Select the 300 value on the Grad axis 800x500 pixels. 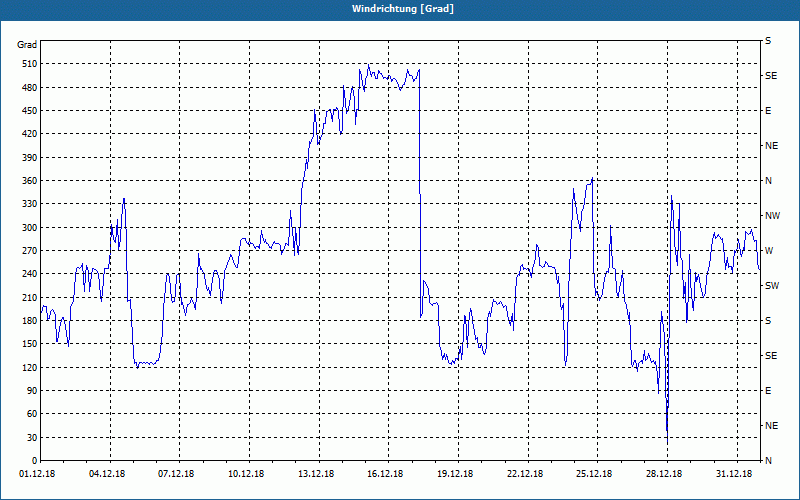coord(30,228)
